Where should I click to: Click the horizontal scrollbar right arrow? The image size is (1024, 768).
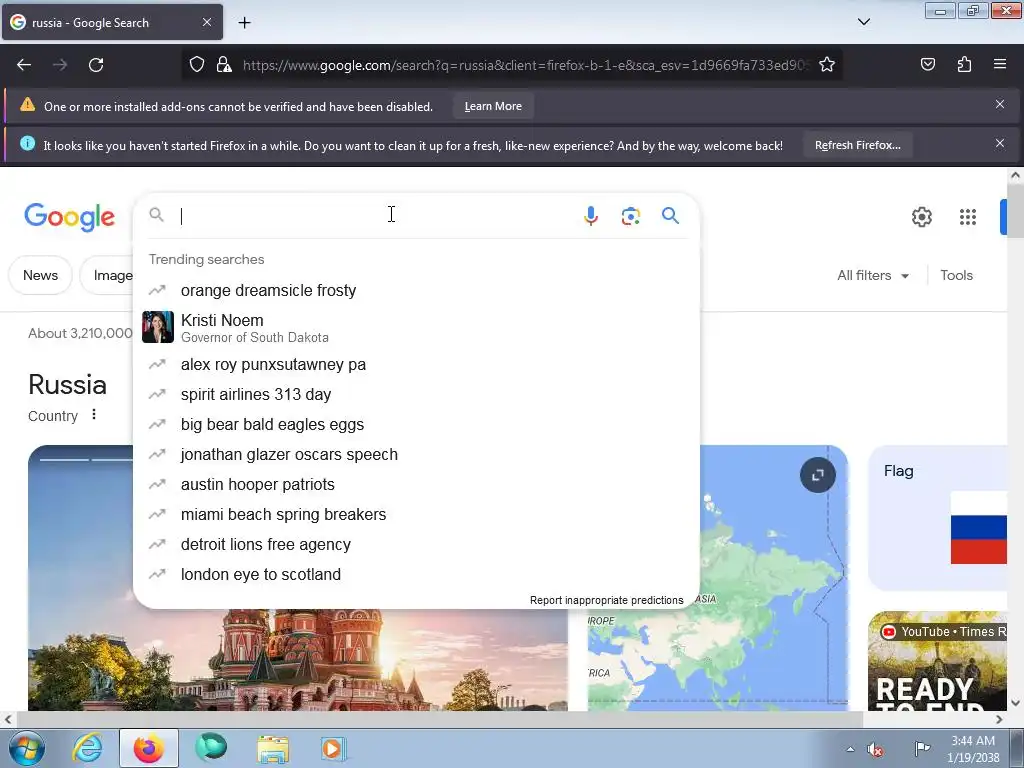[999, 719]
